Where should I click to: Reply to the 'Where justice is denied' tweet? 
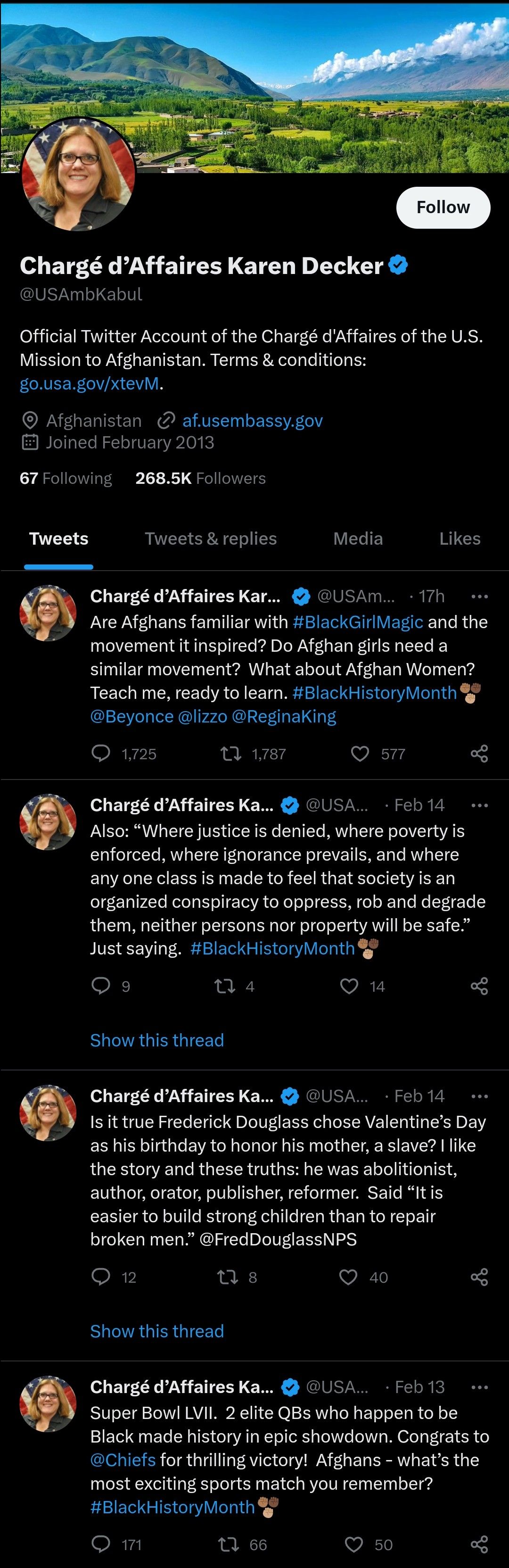pyautogui.click(x=101, y=986)
